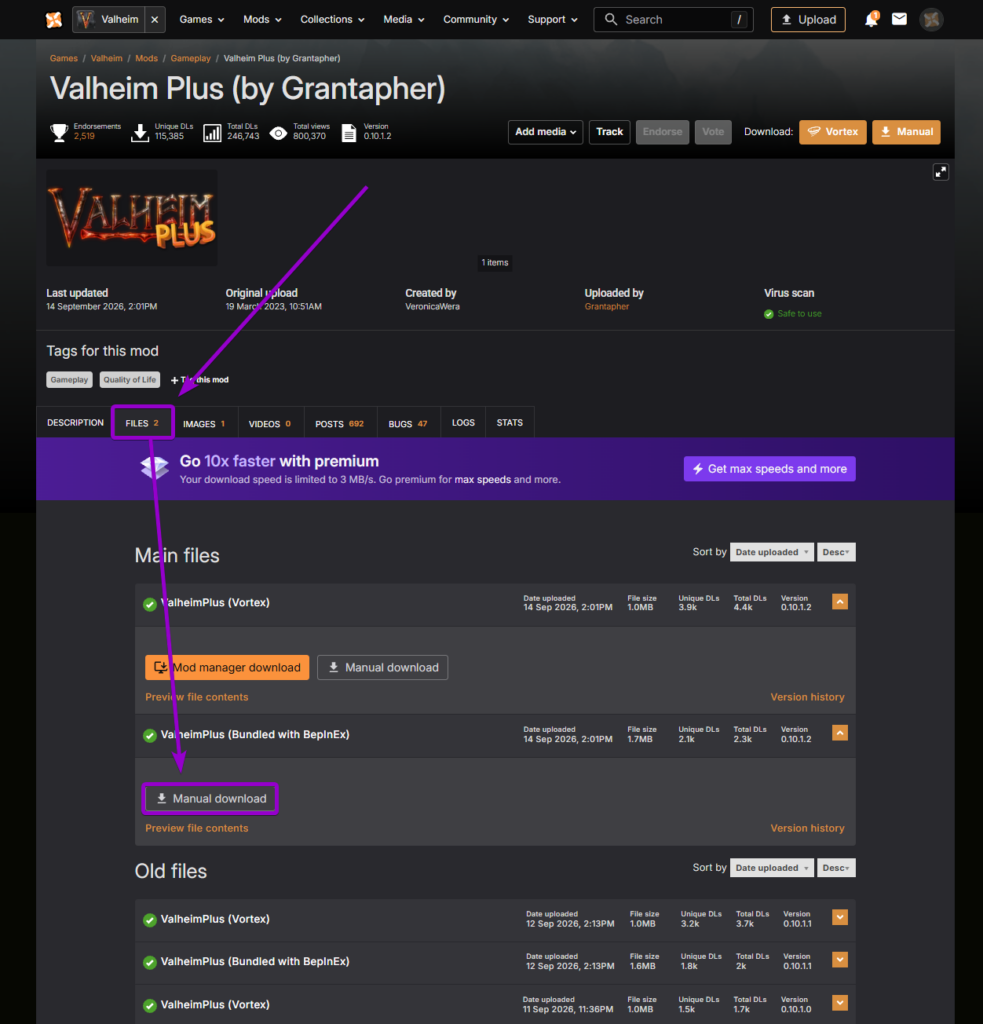Switch to the Videos tab
Screen dimensions: 983x1024
click(x=270, y=423)
